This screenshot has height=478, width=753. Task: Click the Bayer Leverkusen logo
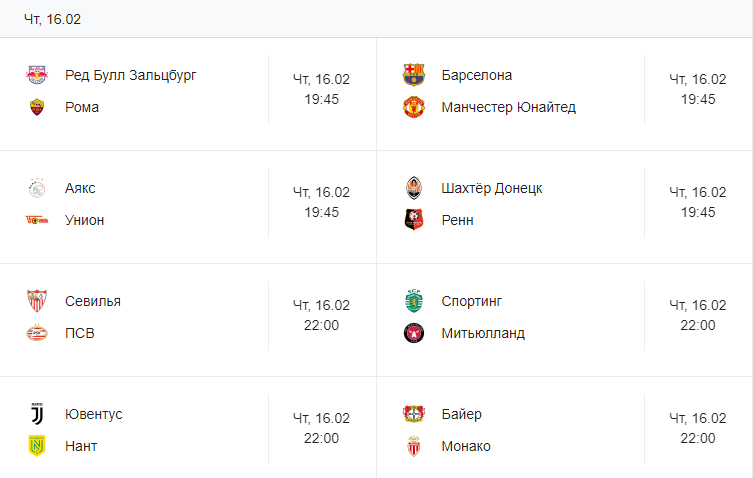coord(413,414)
